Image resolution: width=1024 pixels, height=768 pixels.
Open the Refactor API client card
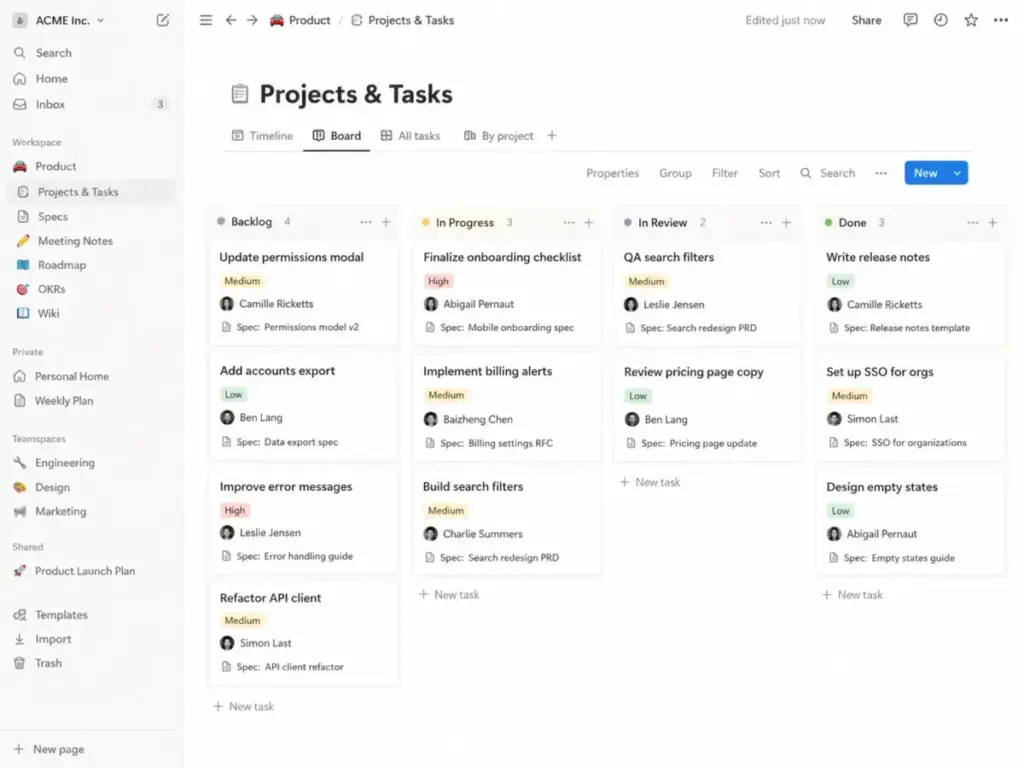click(304, 633)
